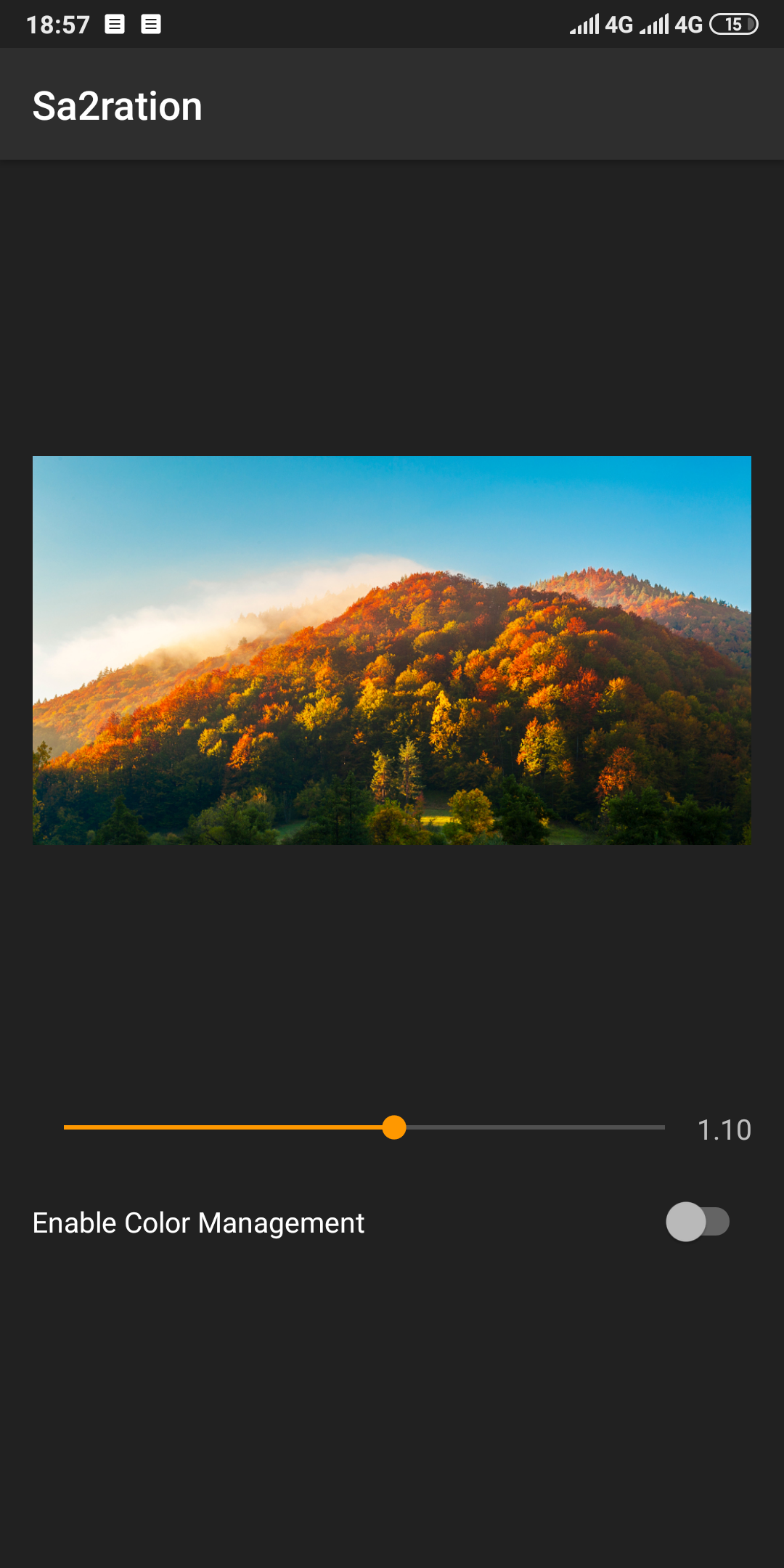Tap the Sa2ration app title
Viewport: 784px width, 1568px height.
click(118, 106)
